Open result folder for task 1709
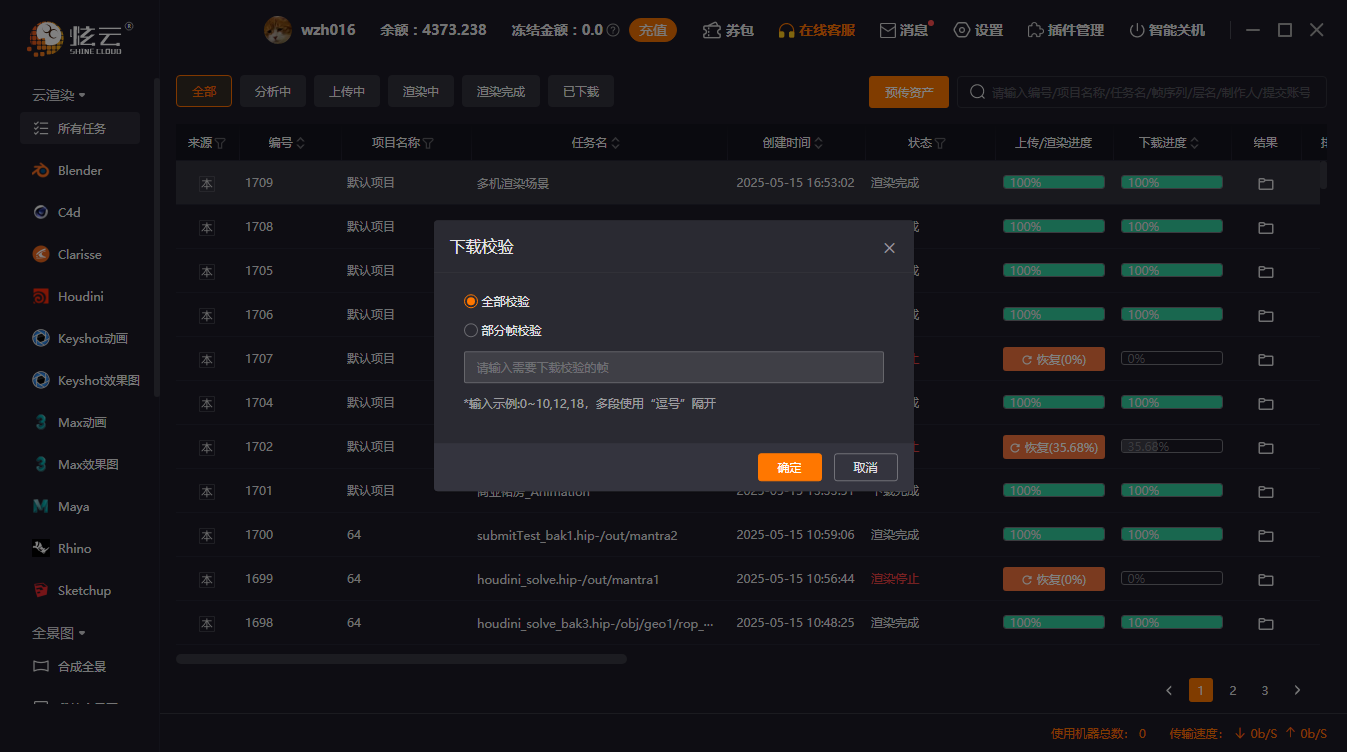 click(x=1265, y=183)
